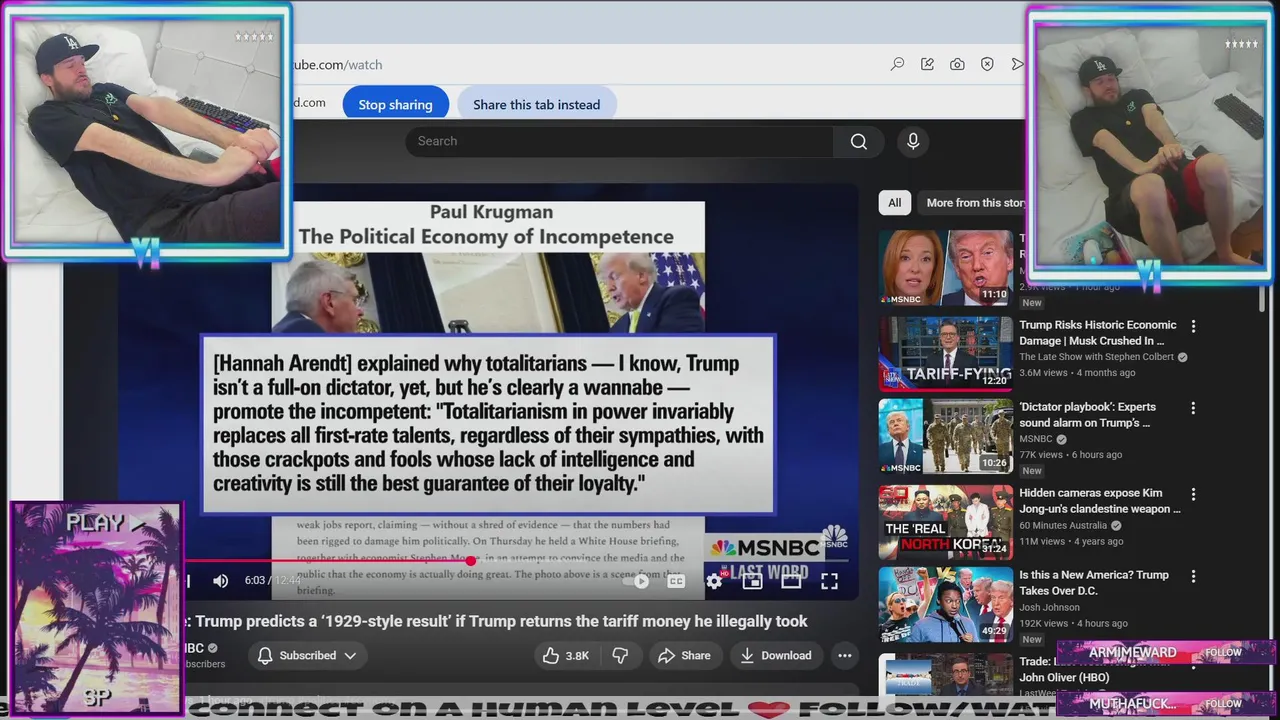Image resolution: width=1280 pixels, height=720 pixels.
Task: Open the 60 Minutes Australia channel name
Action: tap(1063, 525)
